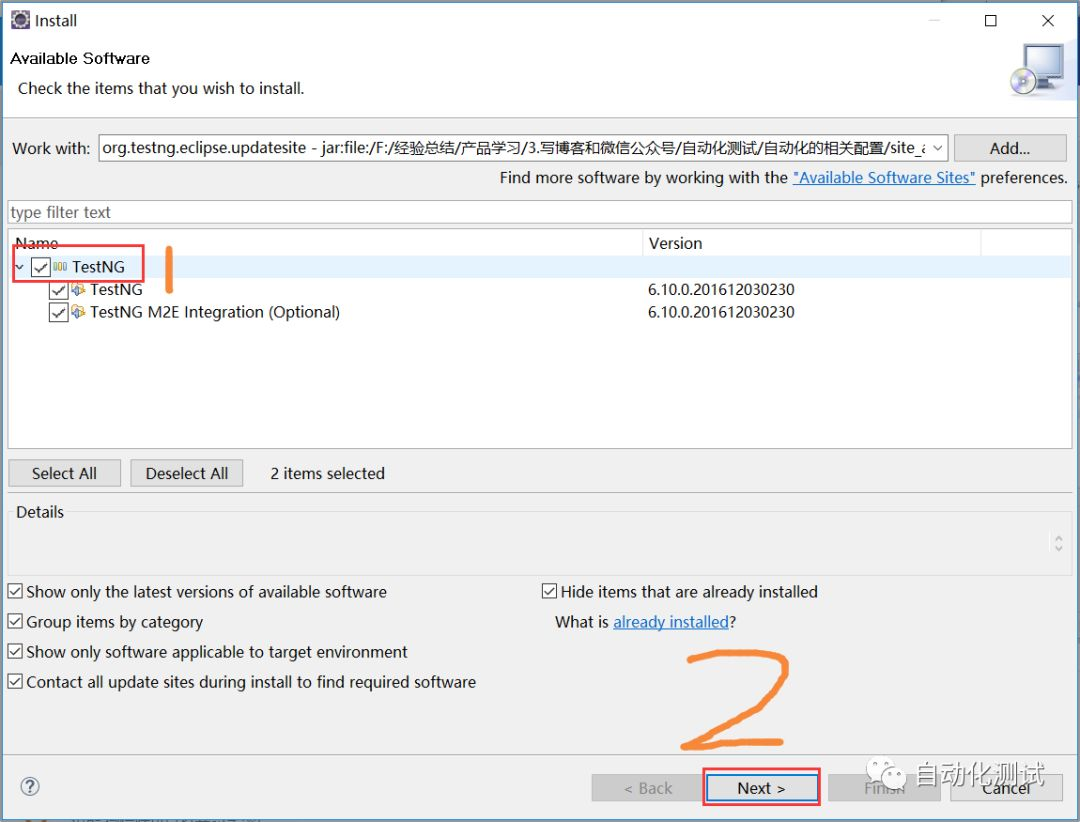Open the Work with dropdown arrow

tap(937, 148)
